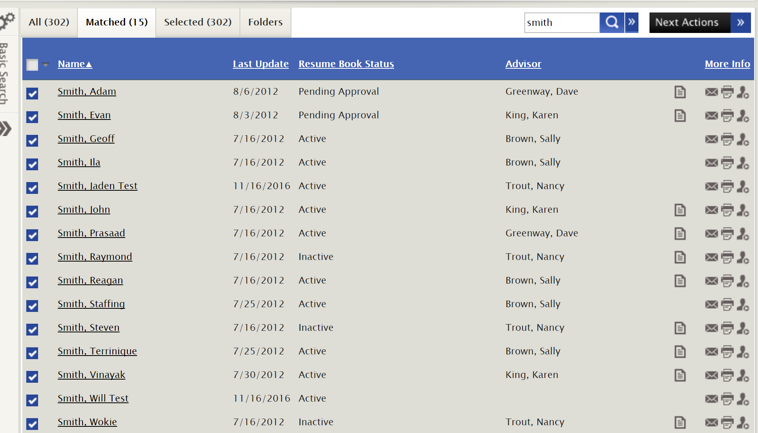Uncheck the Smith, Geoff row checkbox
Image resolution: width=758 pixels, height=433 pixels.
click(32, 141)
